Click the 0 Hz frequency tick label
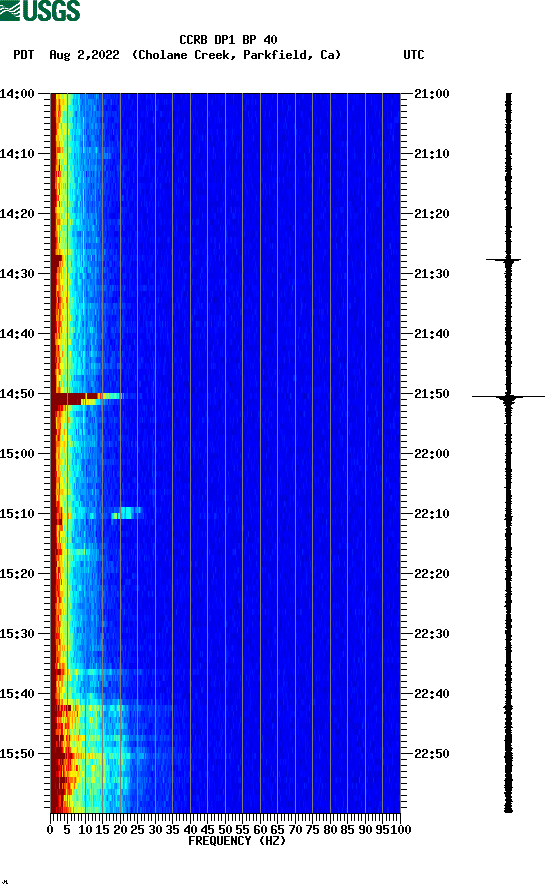The height and width of the screenshot is (893, 552). 50,830
